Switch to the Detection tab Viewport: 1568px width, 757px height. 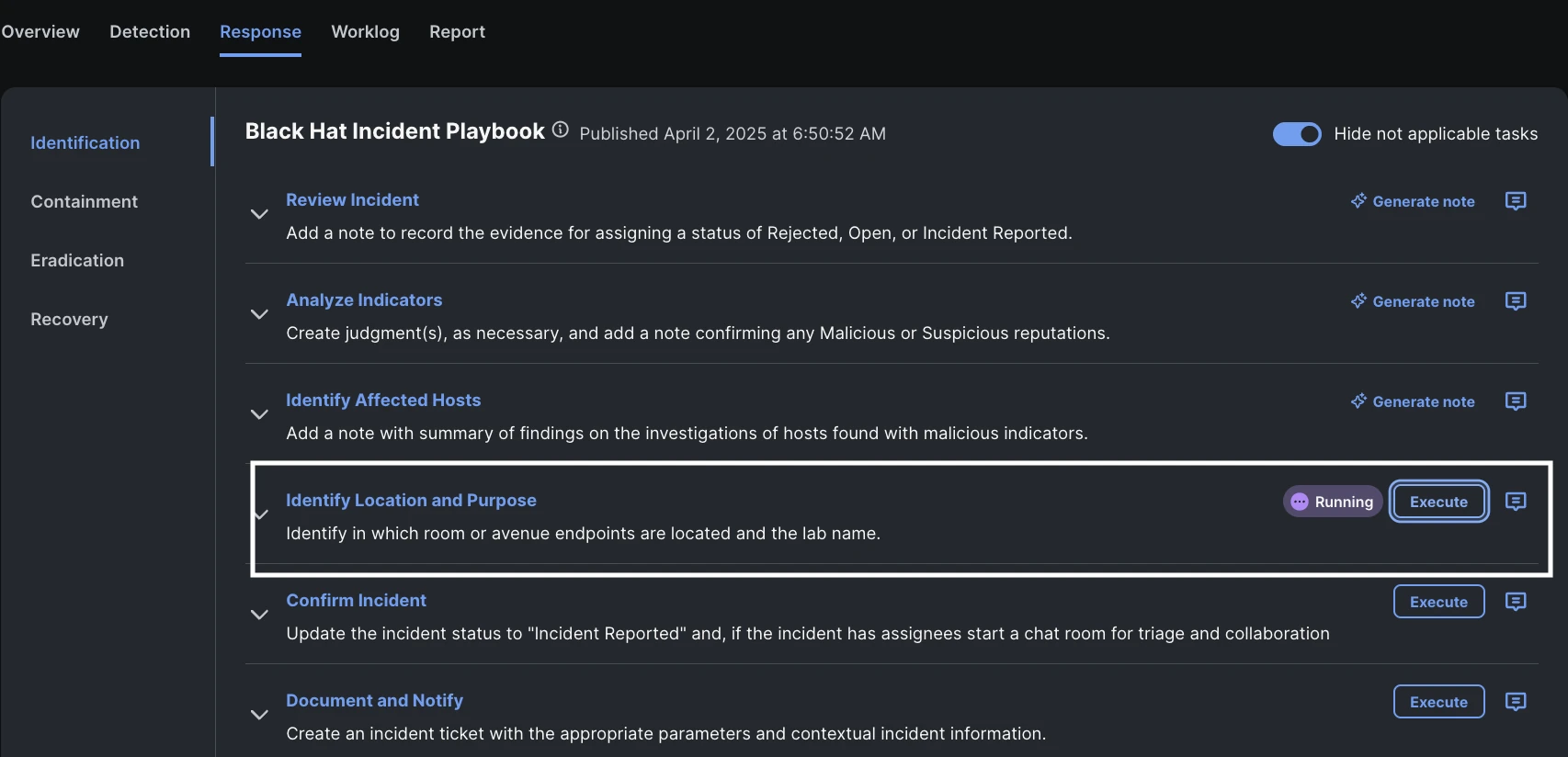click(150, 32)
